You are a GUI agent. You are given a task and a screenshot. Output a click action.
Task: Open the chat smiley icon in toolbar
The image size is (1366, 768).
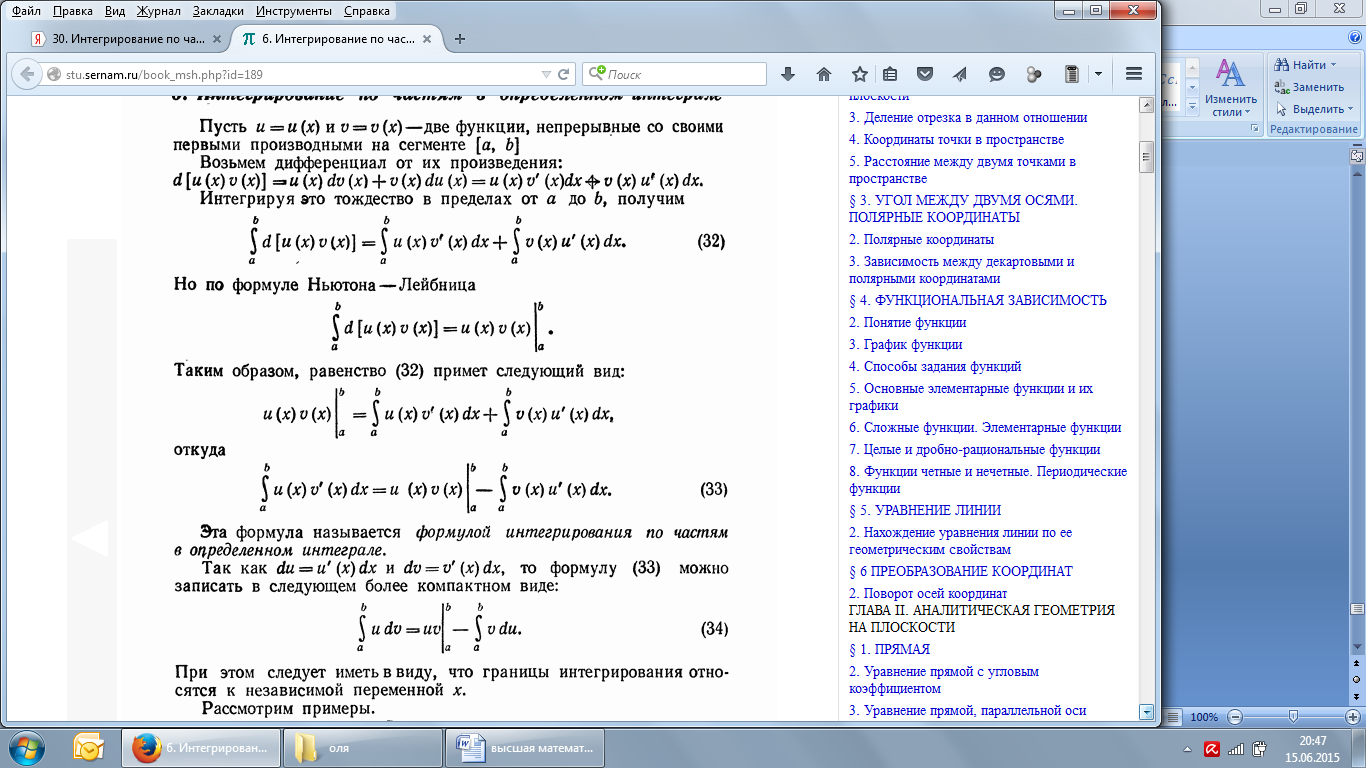click(x=997, y=74)
